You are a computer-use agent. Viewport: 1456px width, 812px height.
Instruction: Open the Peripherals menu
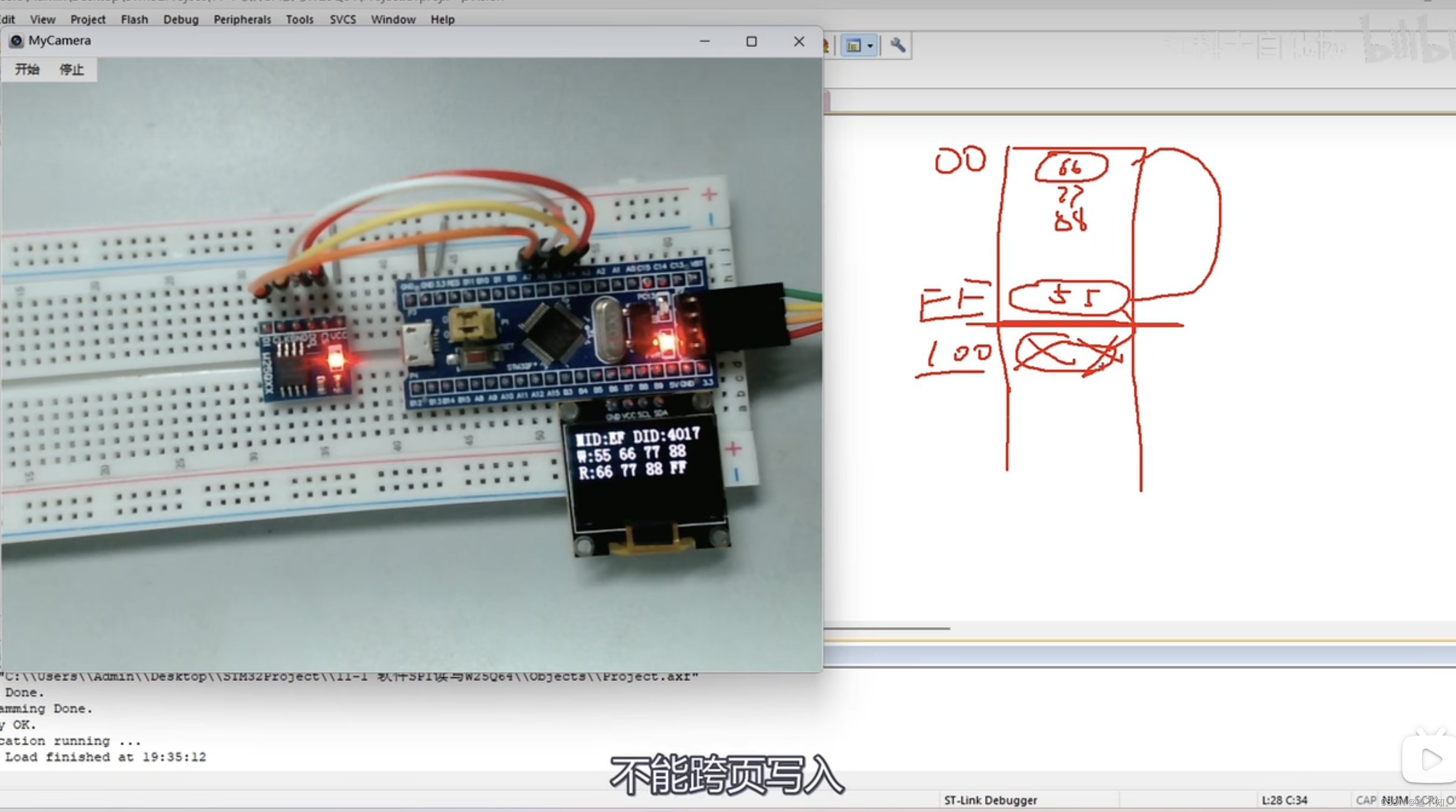click(x=242, y=19)
